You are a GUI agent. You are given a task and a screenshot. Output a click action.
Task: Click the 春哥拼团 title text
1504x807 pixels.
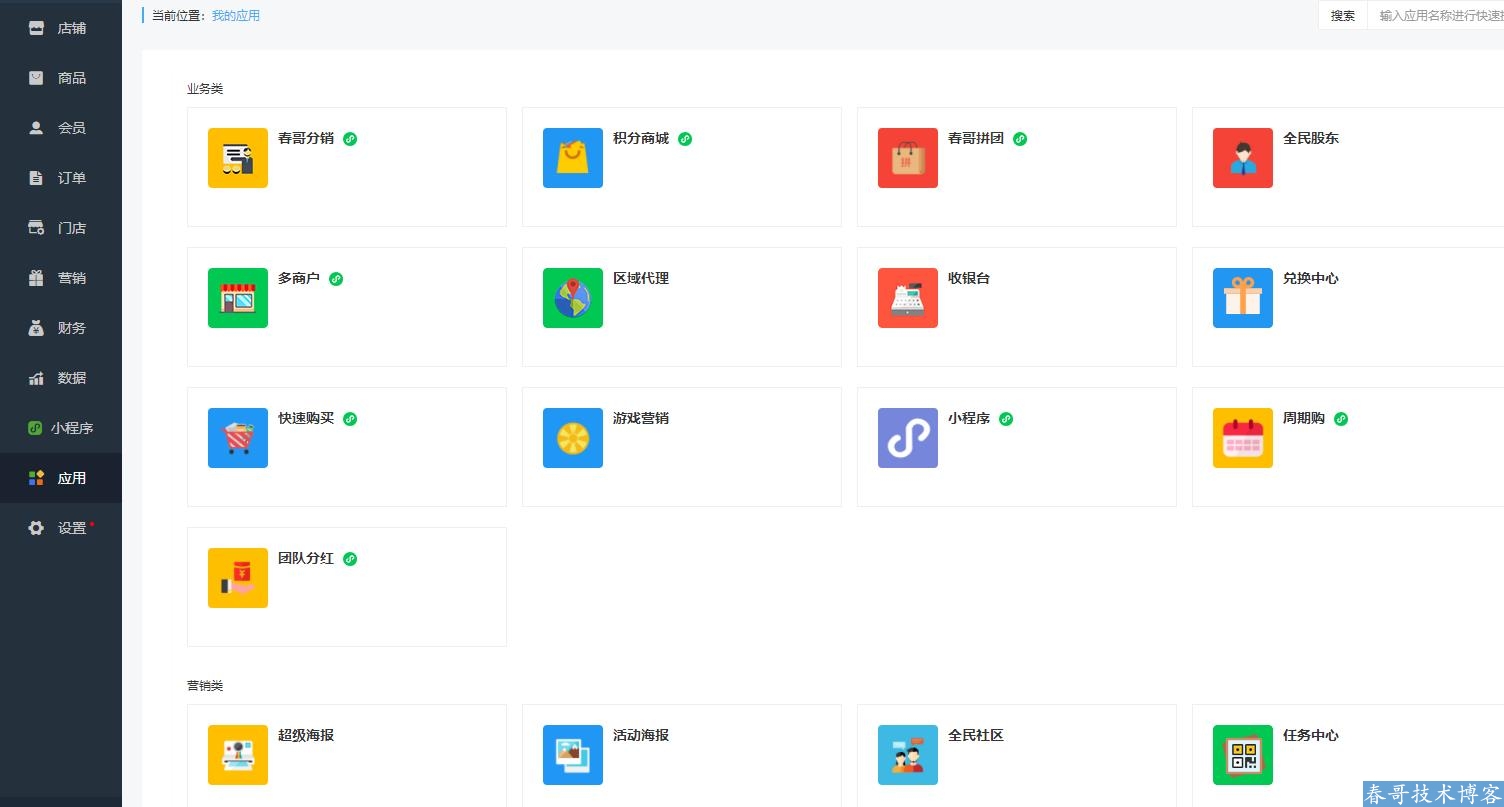point(976,138)
